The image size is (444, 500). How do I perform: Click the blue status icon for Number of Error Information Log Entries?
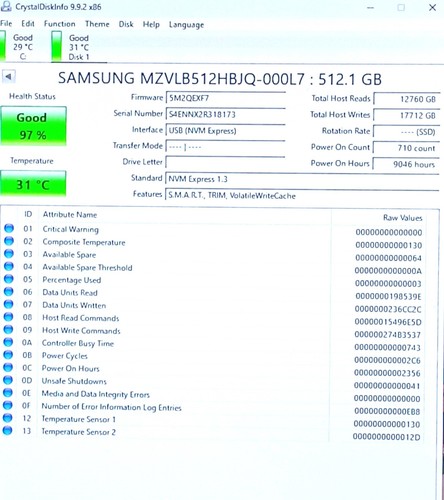[8, 406]
